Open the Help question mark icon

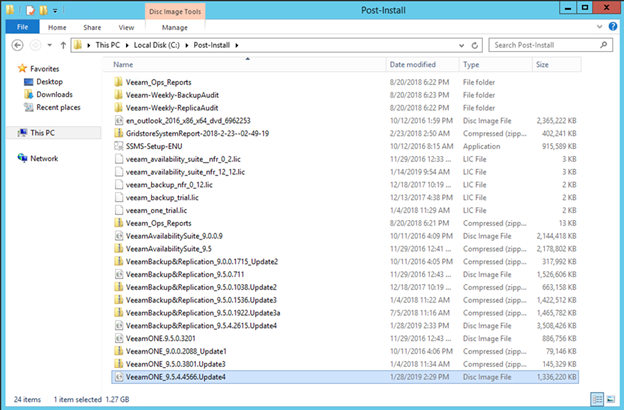pyautogui.click(x=613, y=27)
